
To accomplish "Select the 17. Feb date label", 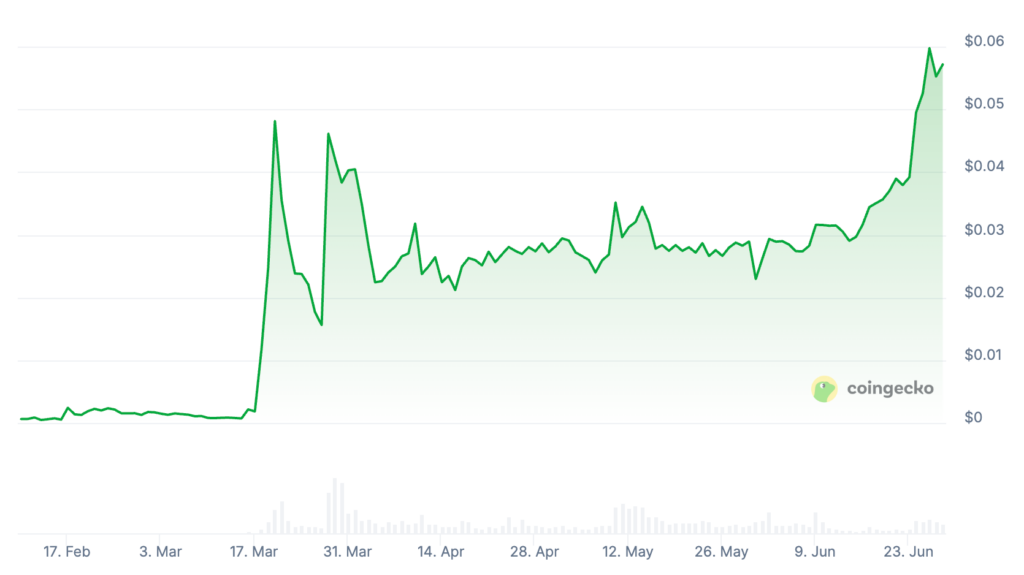I will (66, 552).
